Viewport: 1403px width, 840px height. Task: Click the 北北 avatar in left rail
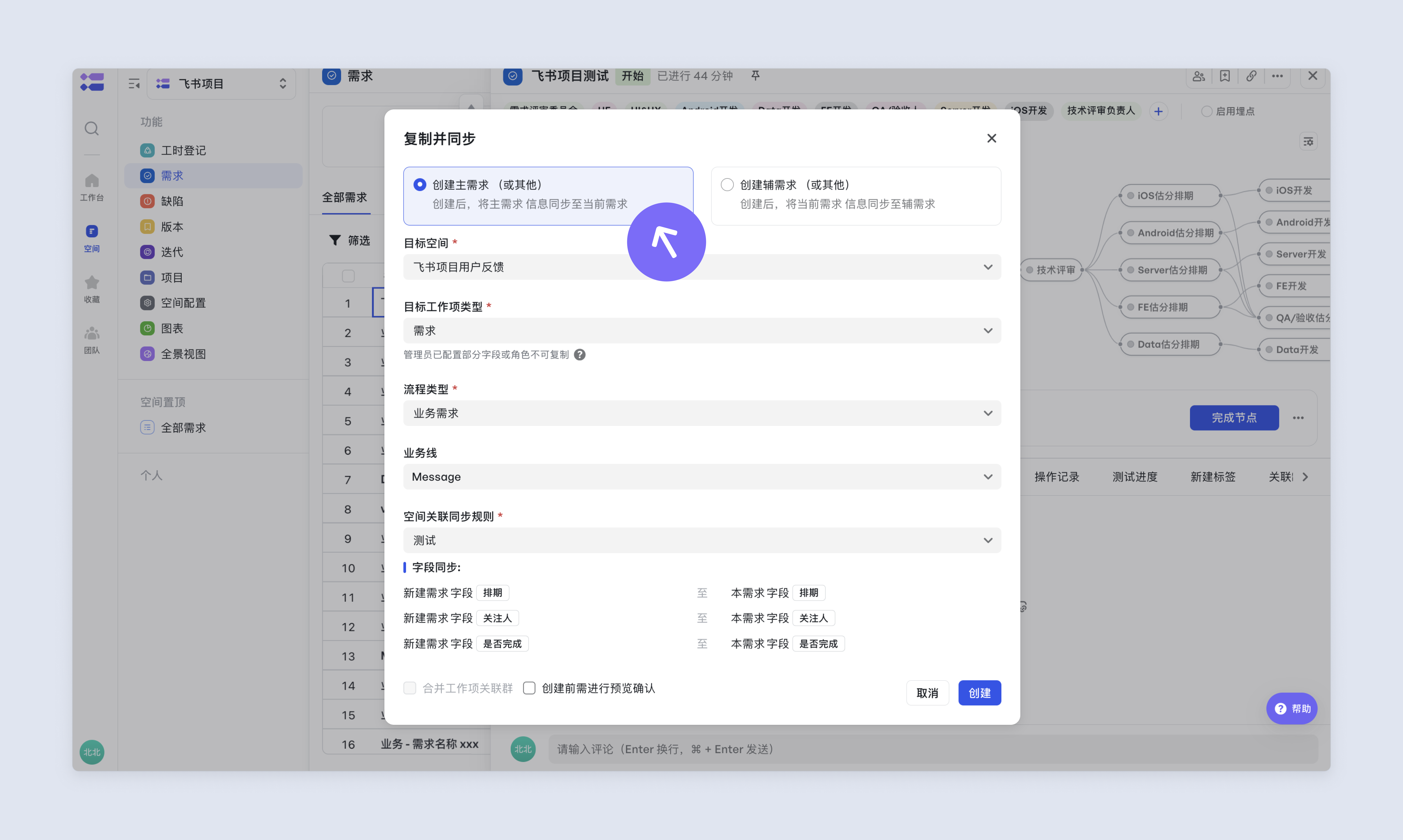point(92,752)
